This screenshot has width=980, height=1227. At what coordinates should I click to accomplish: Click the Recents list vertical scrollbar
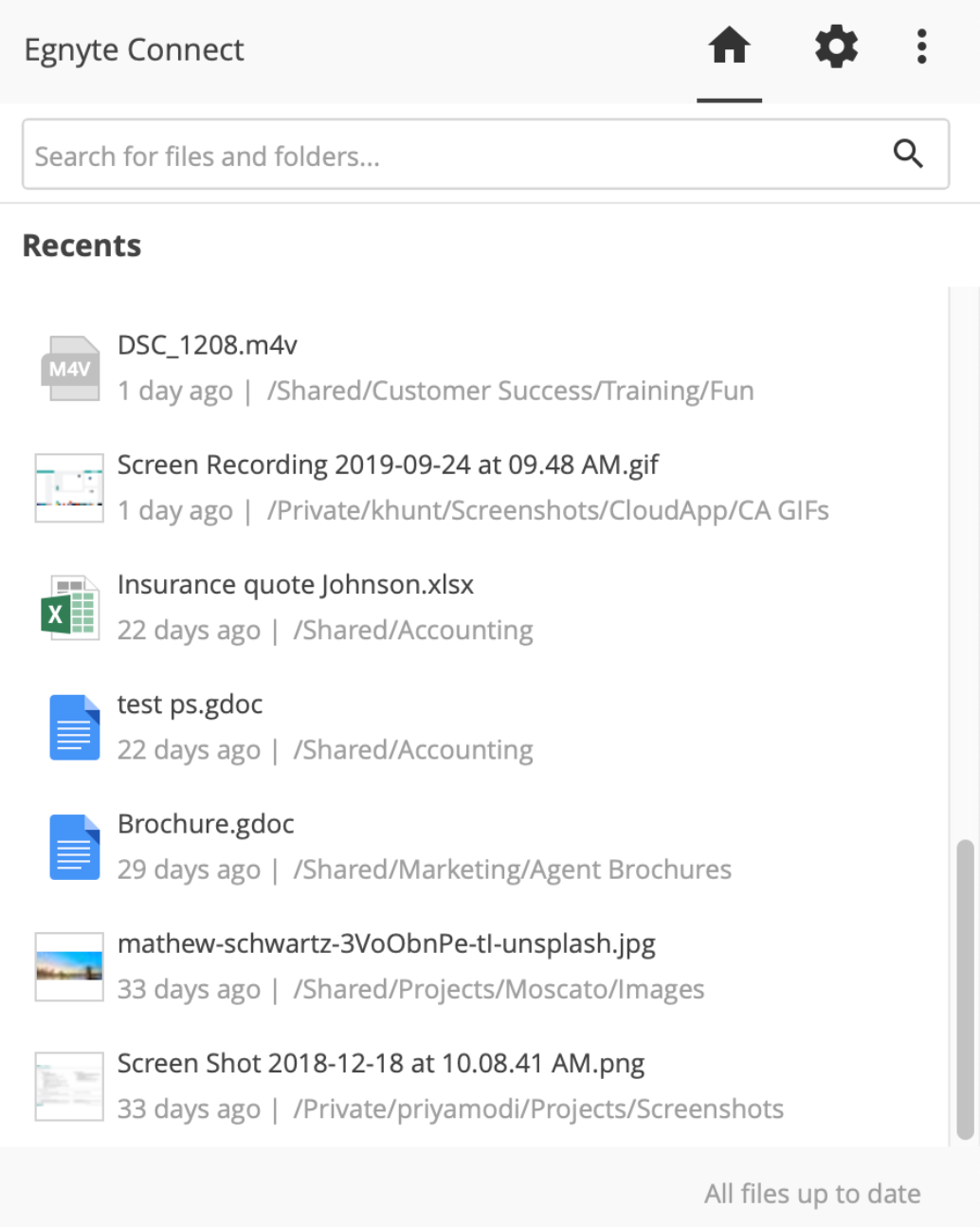tap(965, 986)
